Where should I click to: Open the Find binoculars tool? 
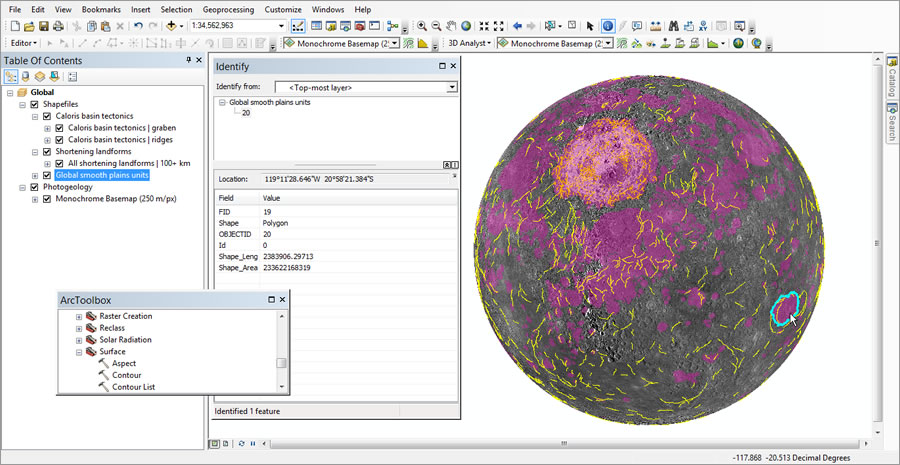[x=674, y=25]
